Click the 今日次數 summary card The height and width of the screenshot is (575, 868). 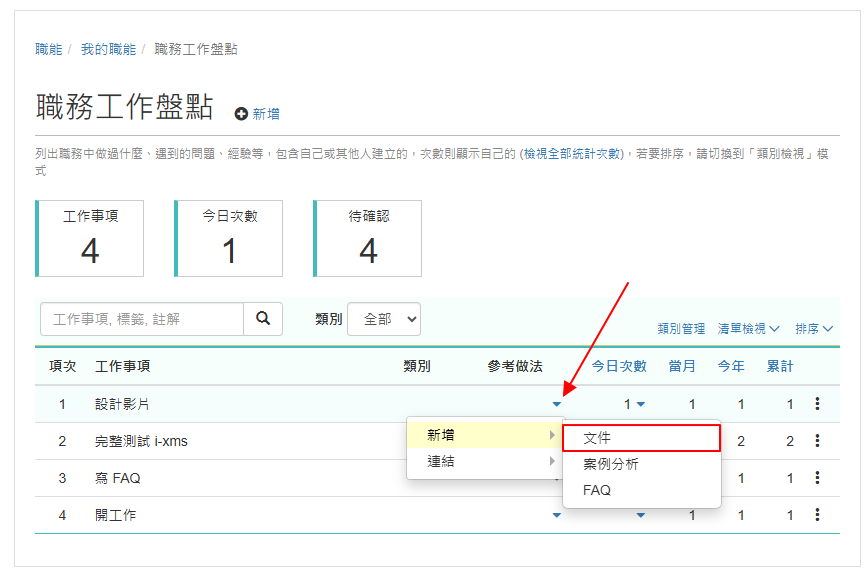tap(229, 239)
